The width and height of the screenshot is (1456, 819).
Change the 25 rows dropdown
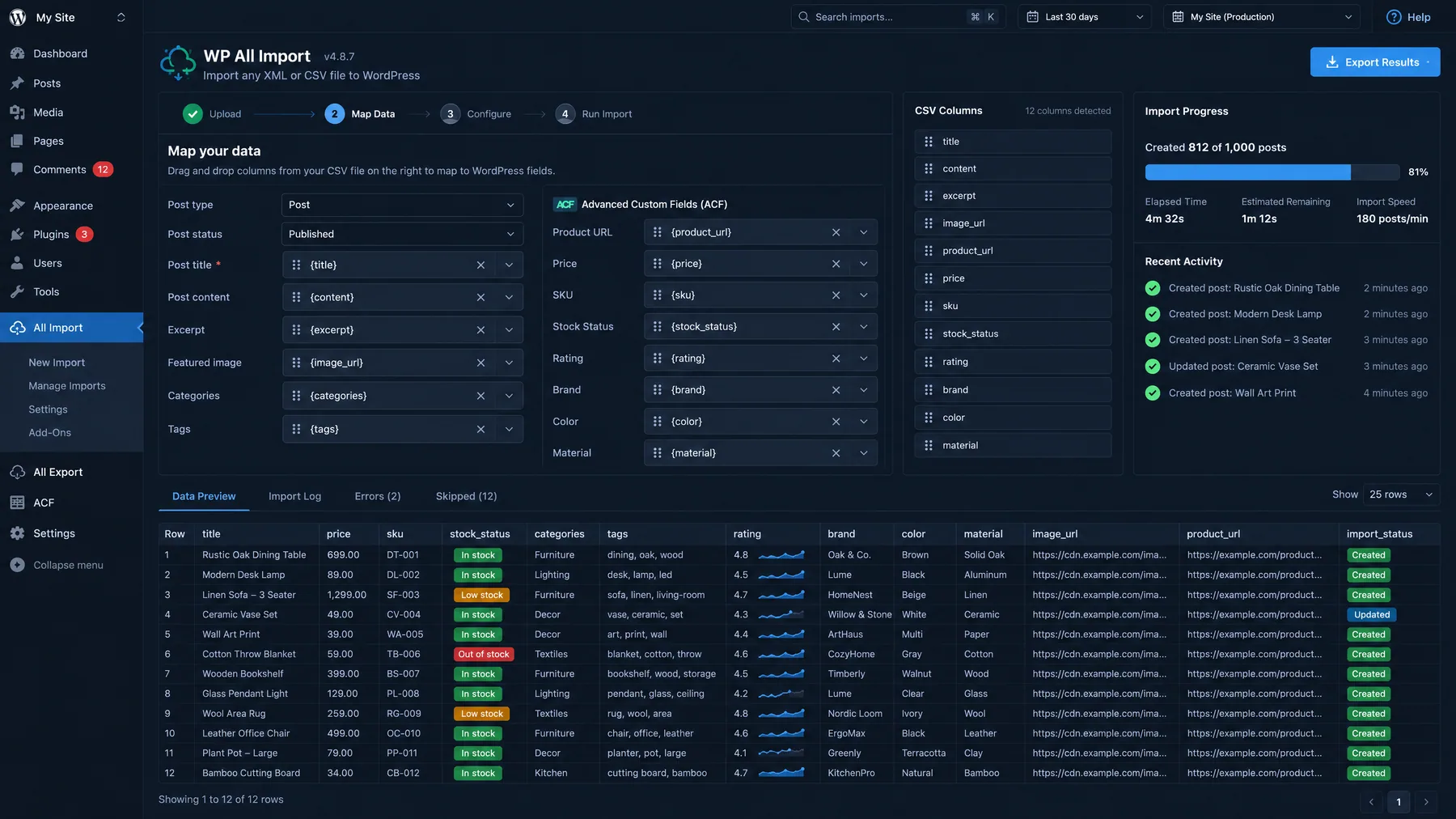1401,494
